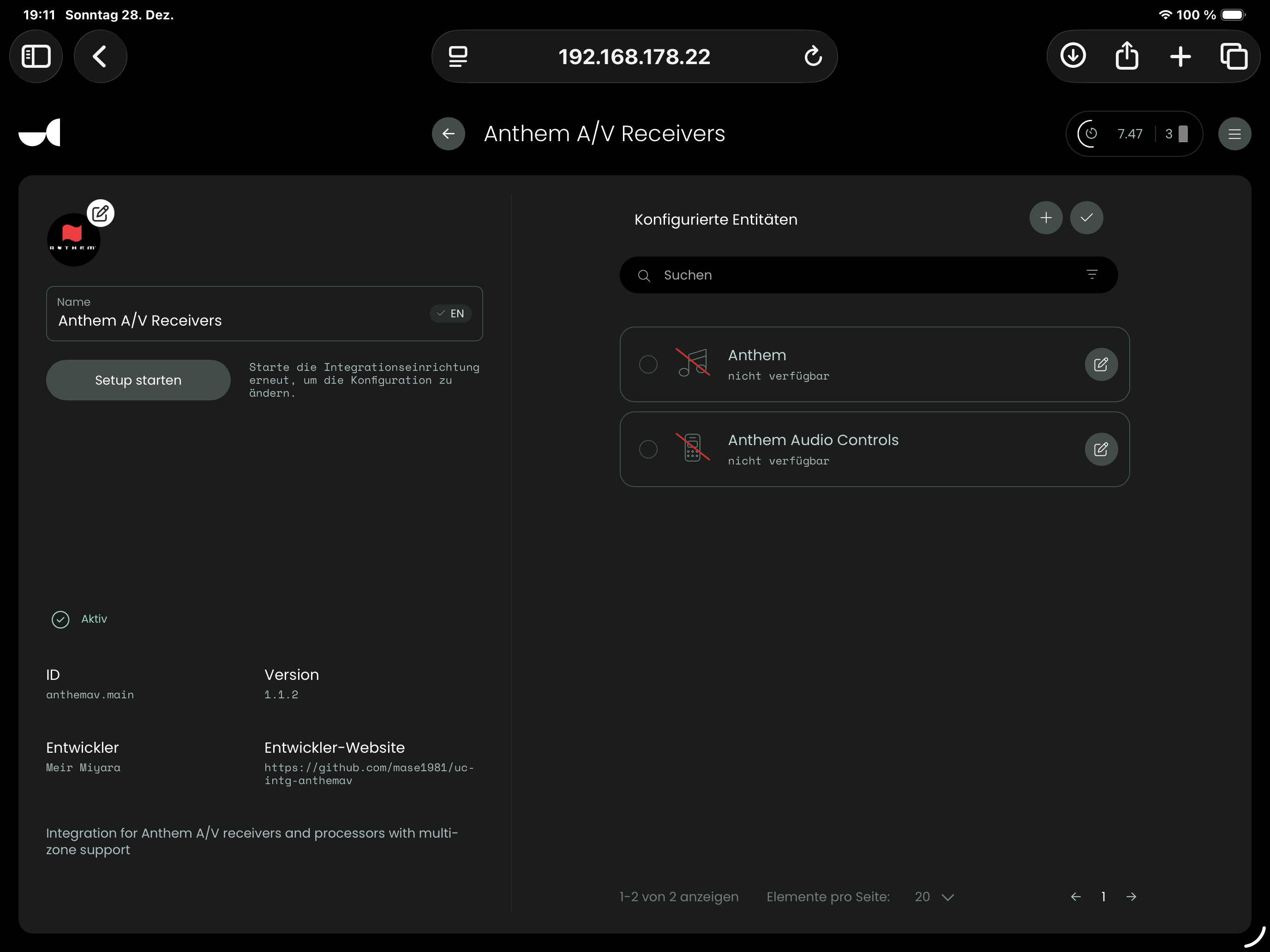
Task: Toggle the EN language chip
Action: coord(451,314)
